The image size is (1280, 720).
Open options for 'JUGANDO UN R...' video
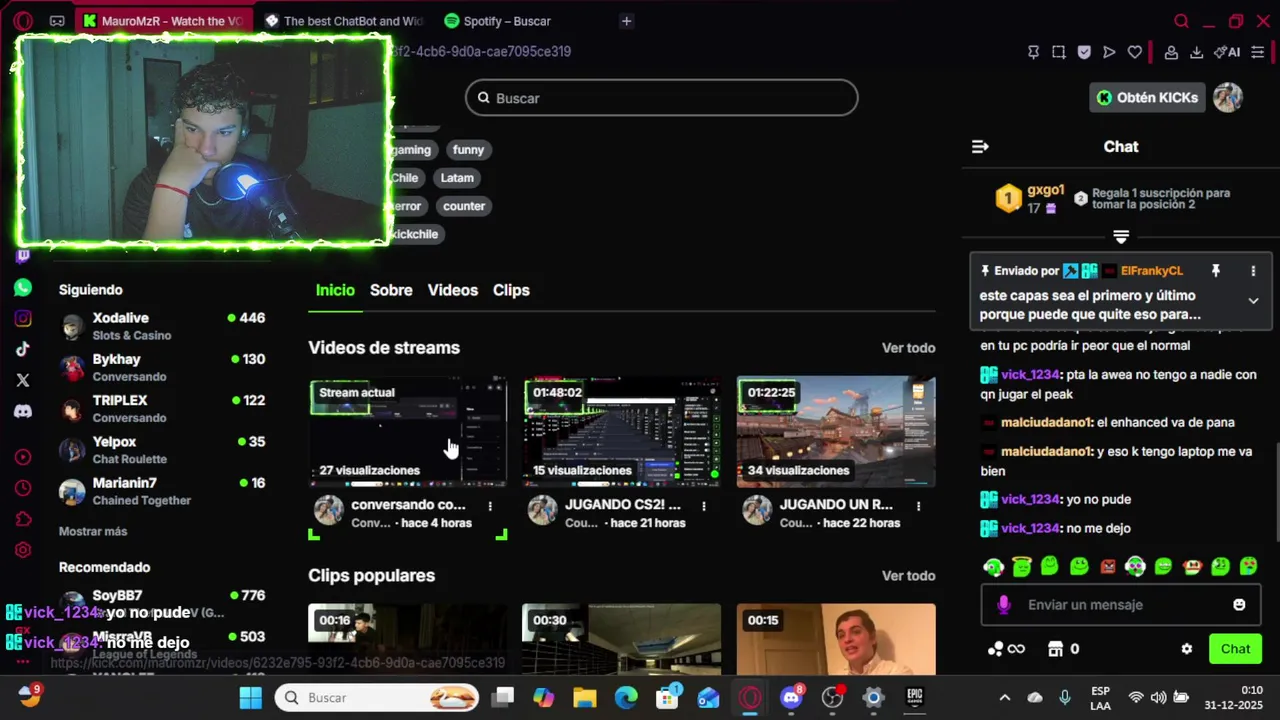[x=918, y=506]
